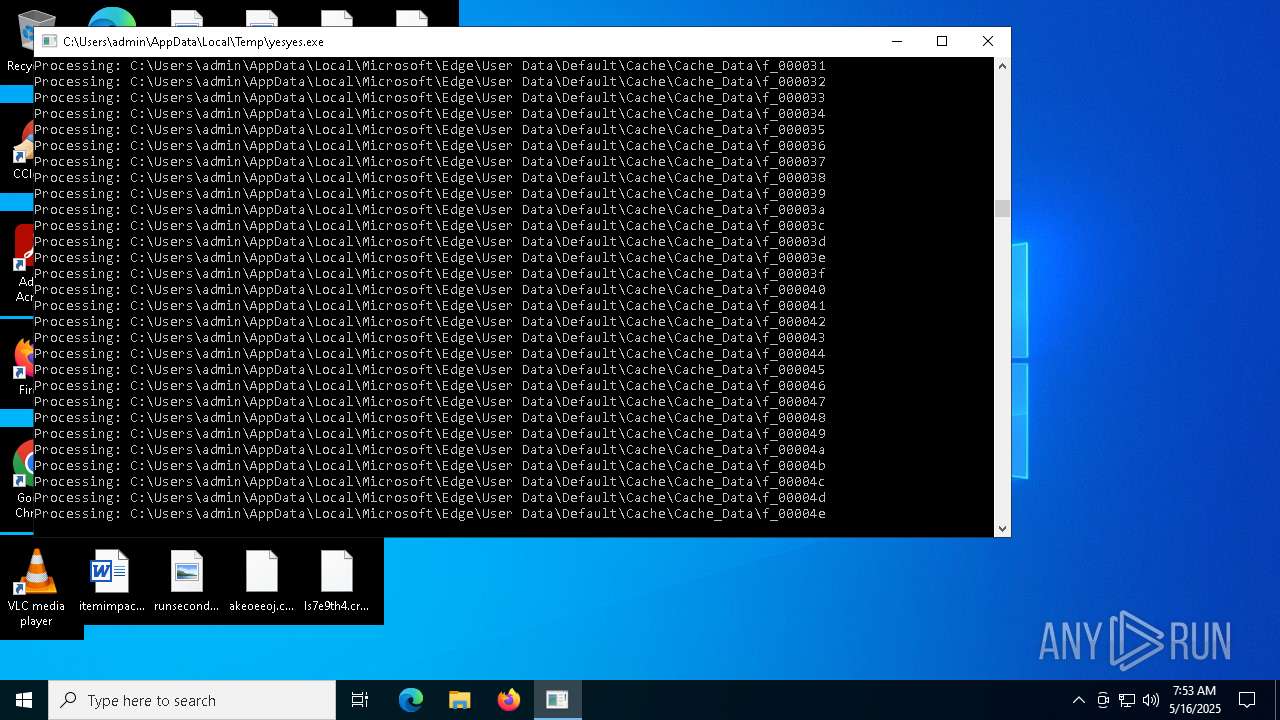The width and height of the screenshot is (1280, 720).
Task: Click the console line ending f_00004e
Action: [430, 514]
